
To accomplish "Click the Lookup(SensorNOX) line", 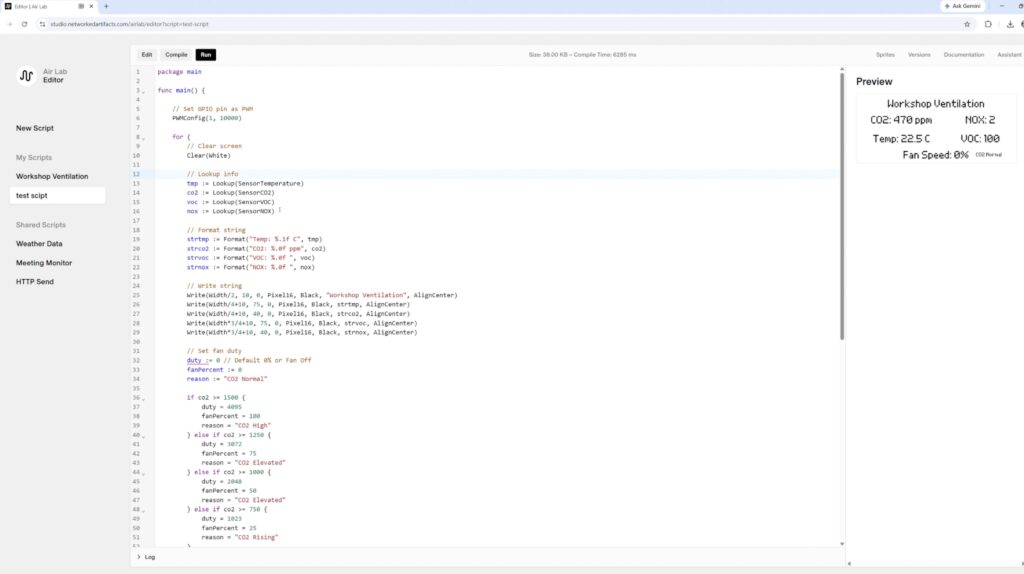I will [231, 212].
